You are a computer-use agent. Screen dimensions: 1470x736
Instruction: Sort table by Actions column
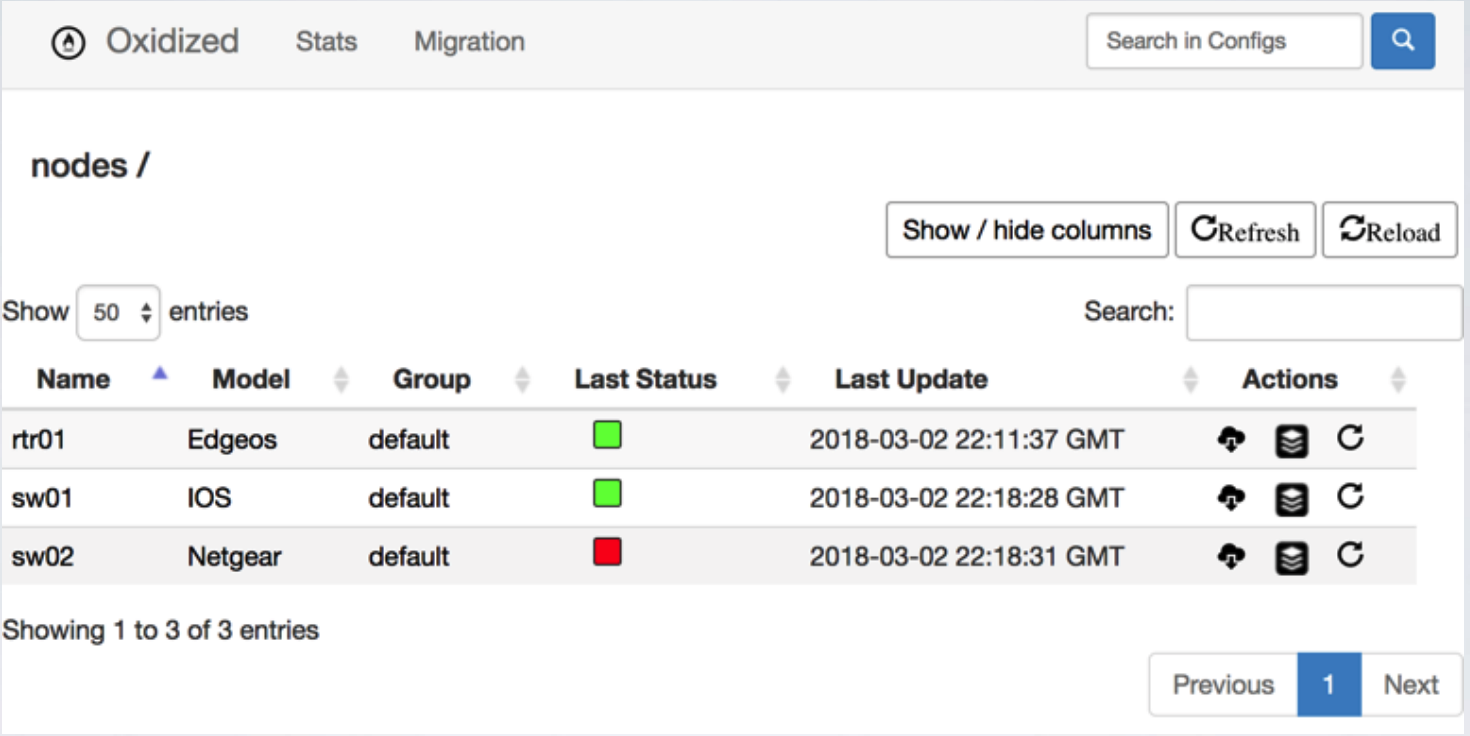click(x=1290, y=379)
